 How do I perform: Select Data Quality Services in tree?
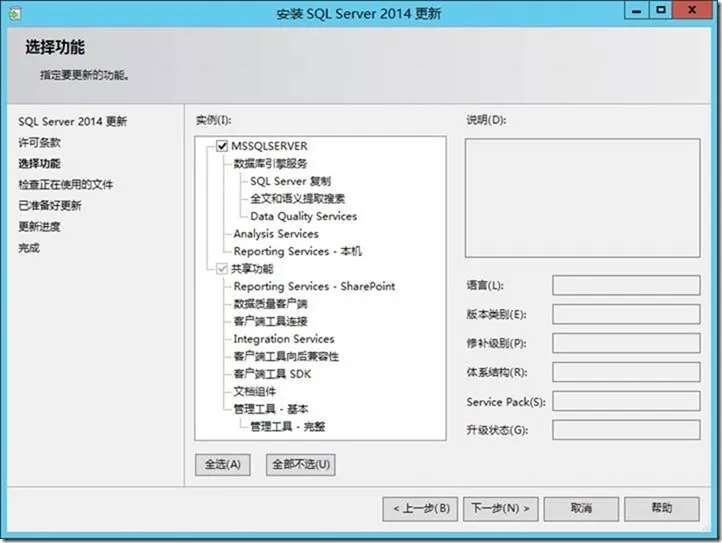point(303,216)
